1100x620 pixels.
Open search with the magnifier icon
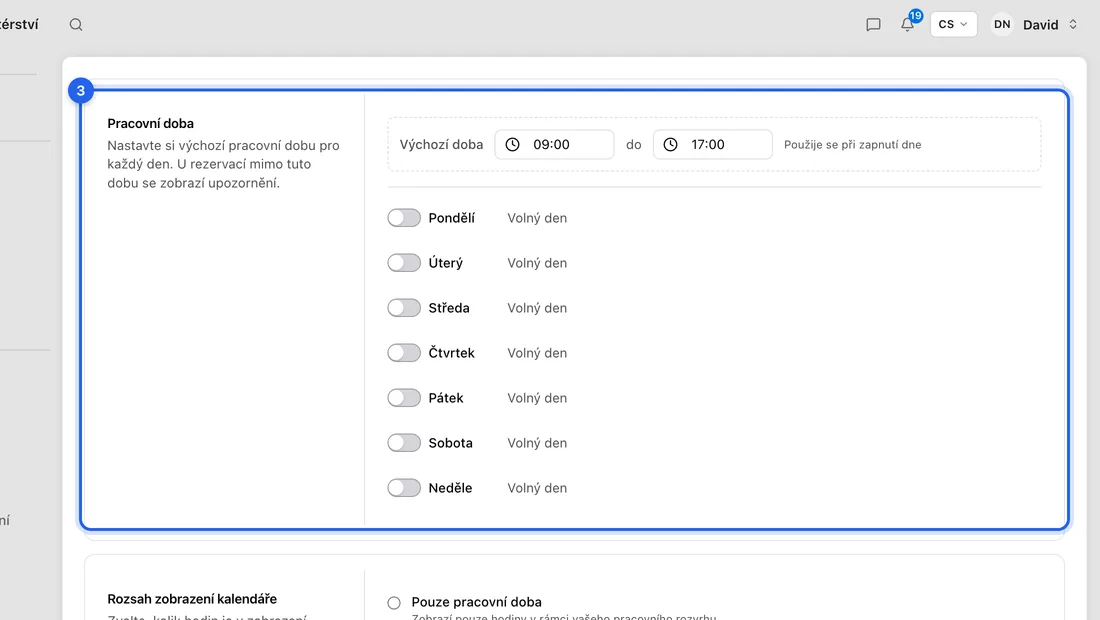coord(76,25)
